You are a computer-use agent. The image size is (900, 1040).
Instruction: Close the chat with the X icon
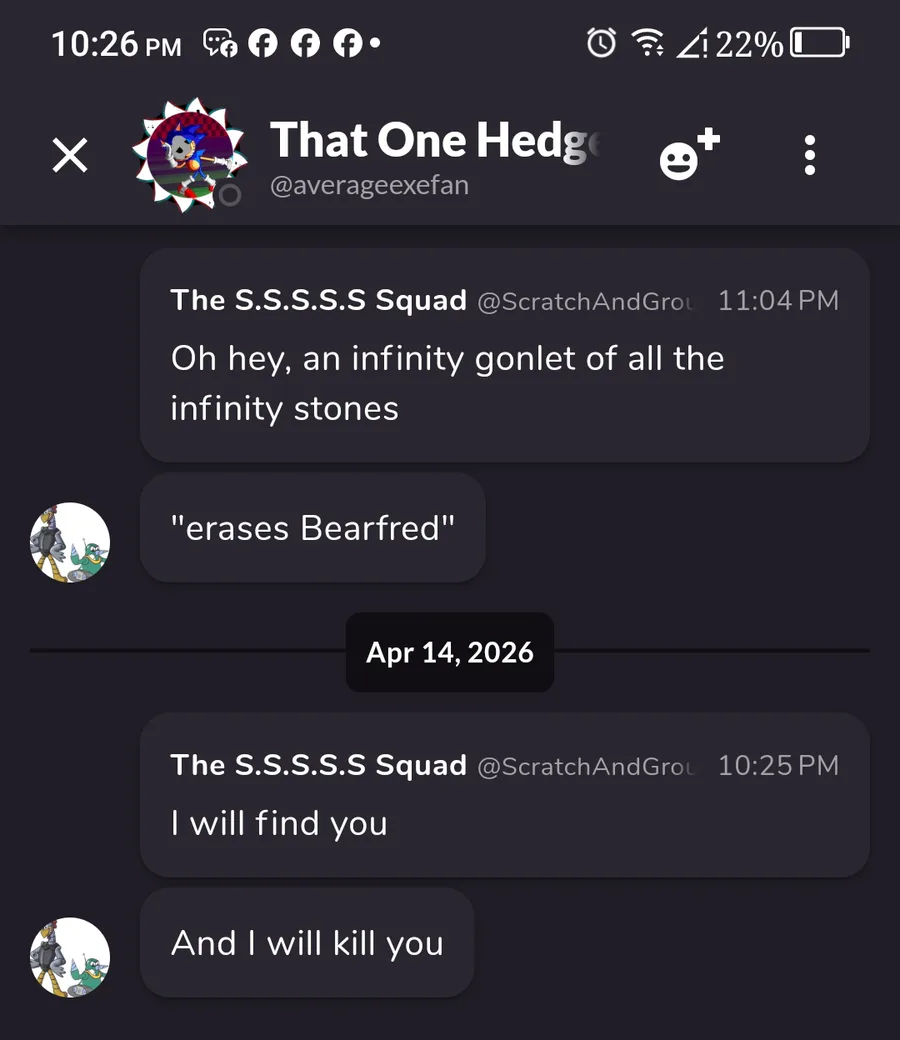click(x=70, y=155)
